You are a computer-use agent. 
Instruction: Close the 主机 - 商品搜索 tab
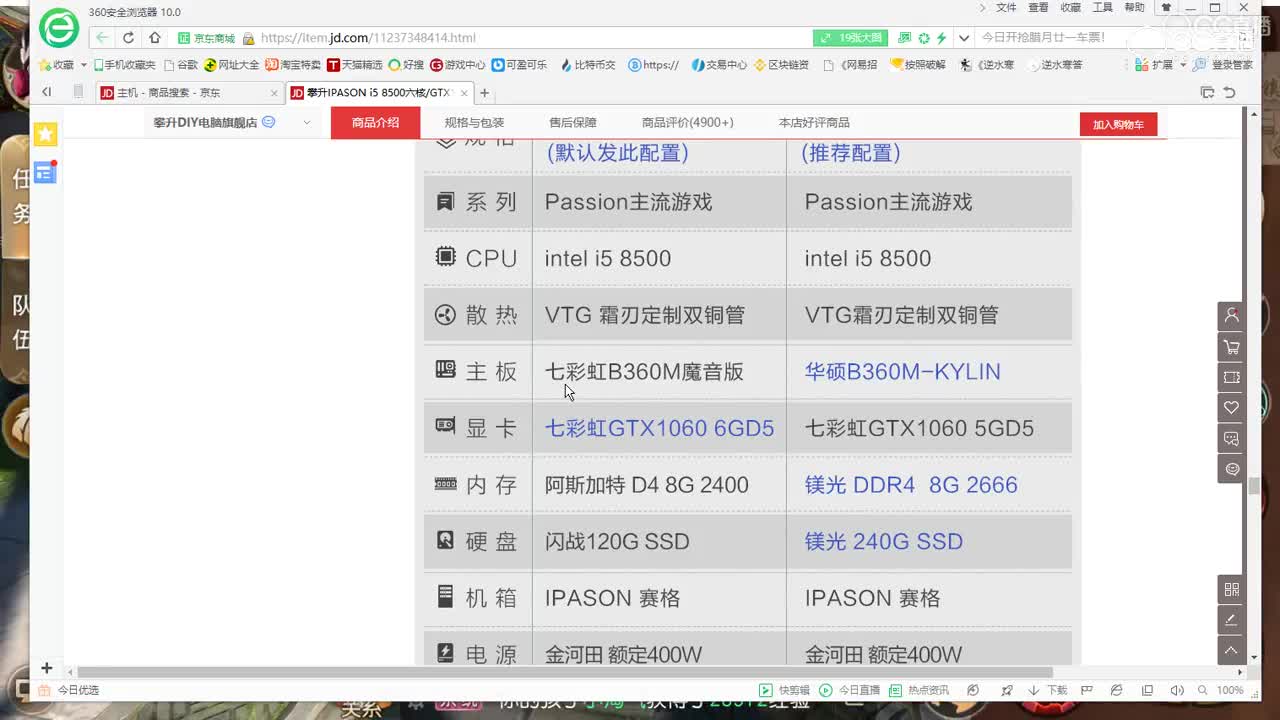coord(274,93)
